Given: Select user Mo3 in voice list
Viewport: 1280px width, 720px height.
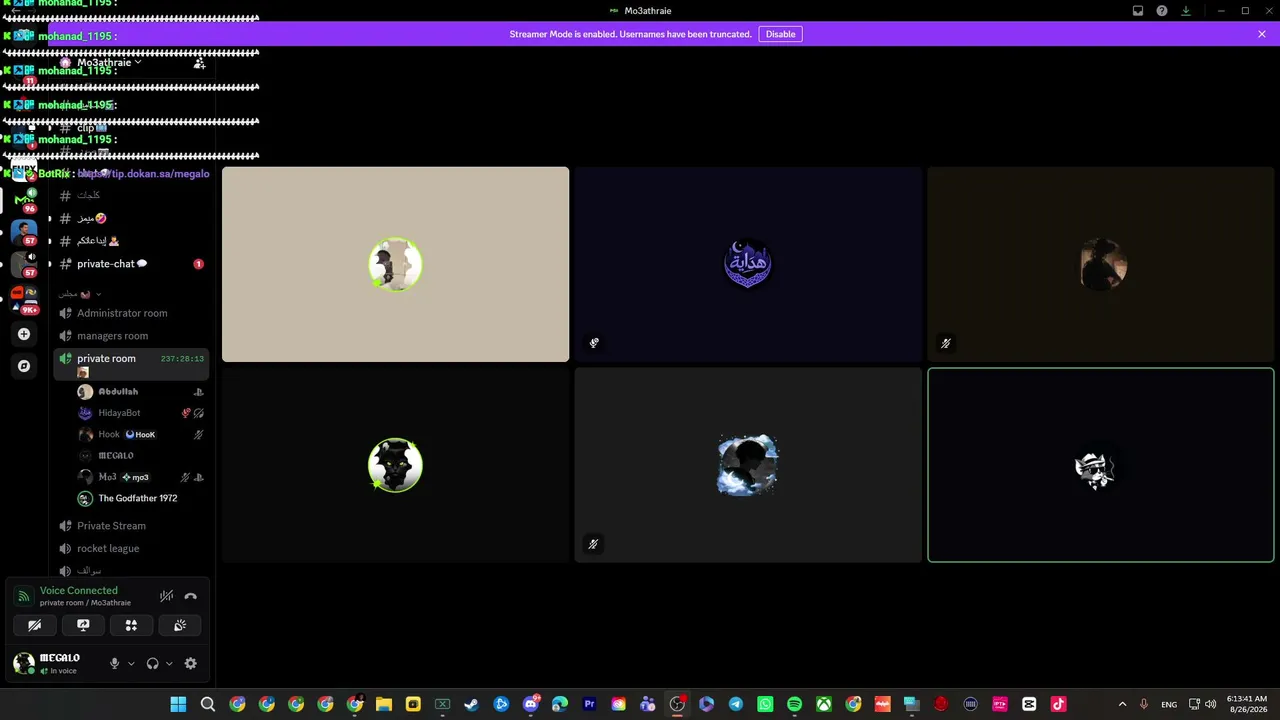Looking at the screenshot, I should 139,477.
